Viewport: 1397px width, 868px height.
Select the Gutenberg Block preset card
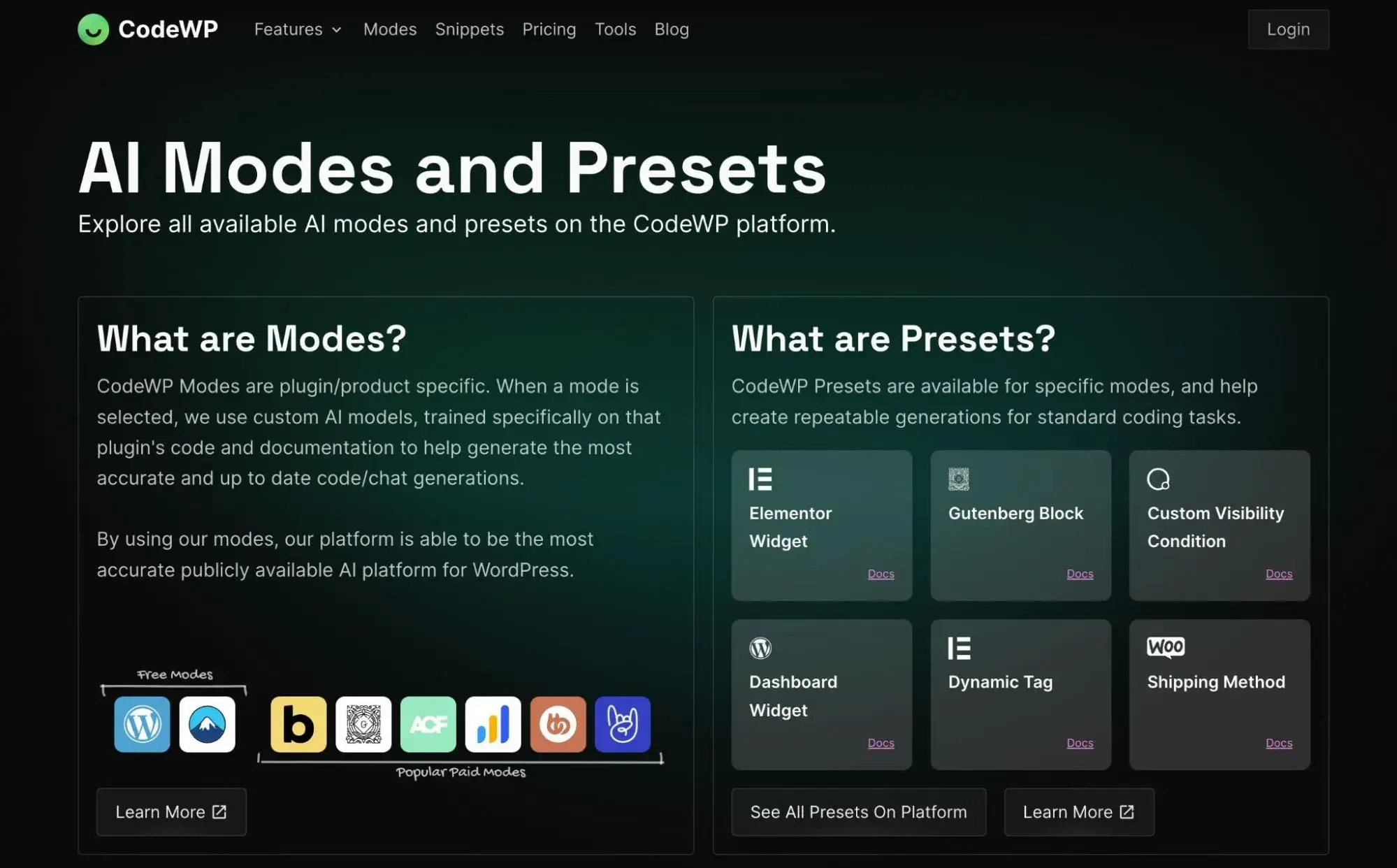click(x=1020, y=524)
